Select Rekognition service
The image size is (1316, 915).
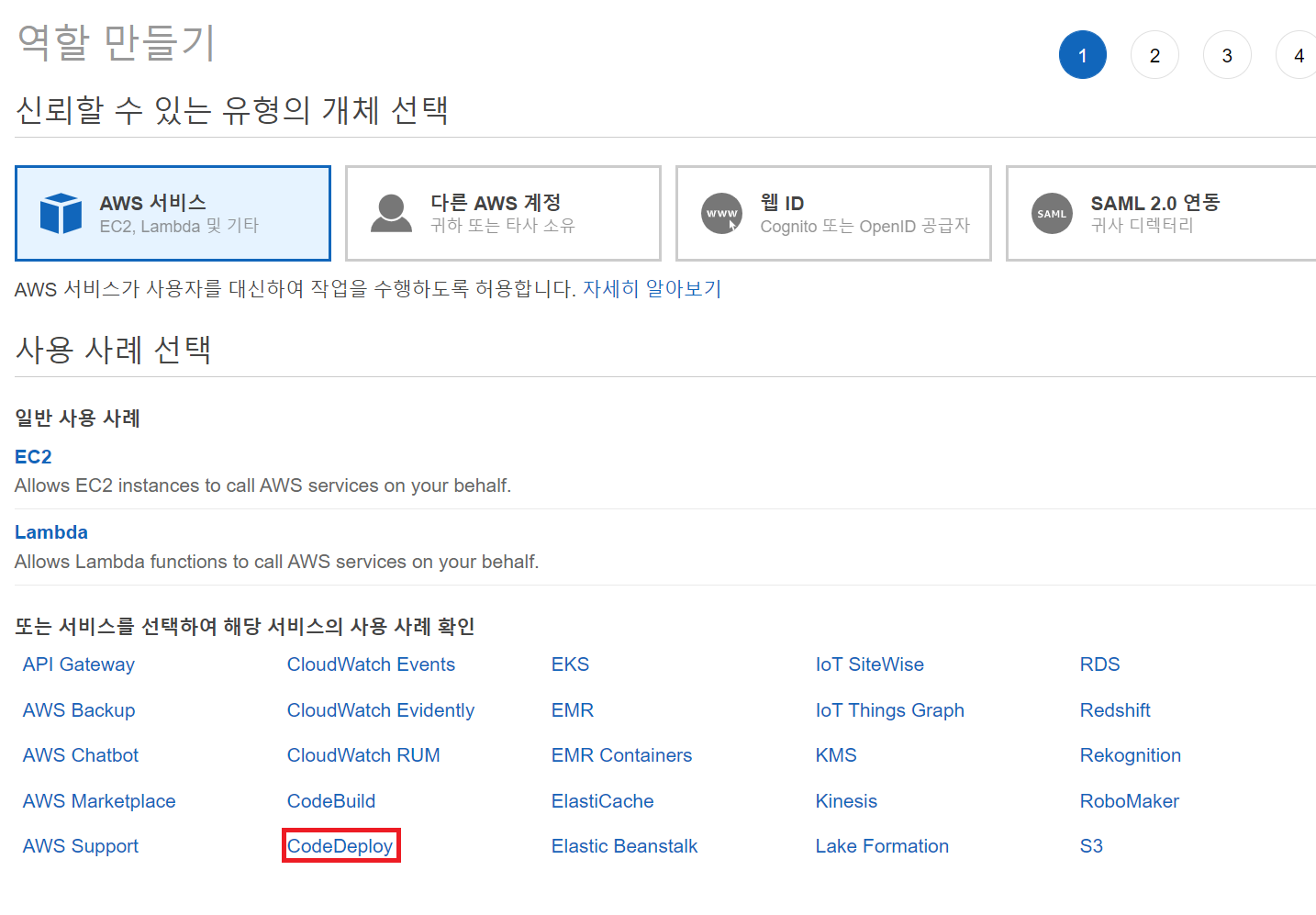point(1131,755)
